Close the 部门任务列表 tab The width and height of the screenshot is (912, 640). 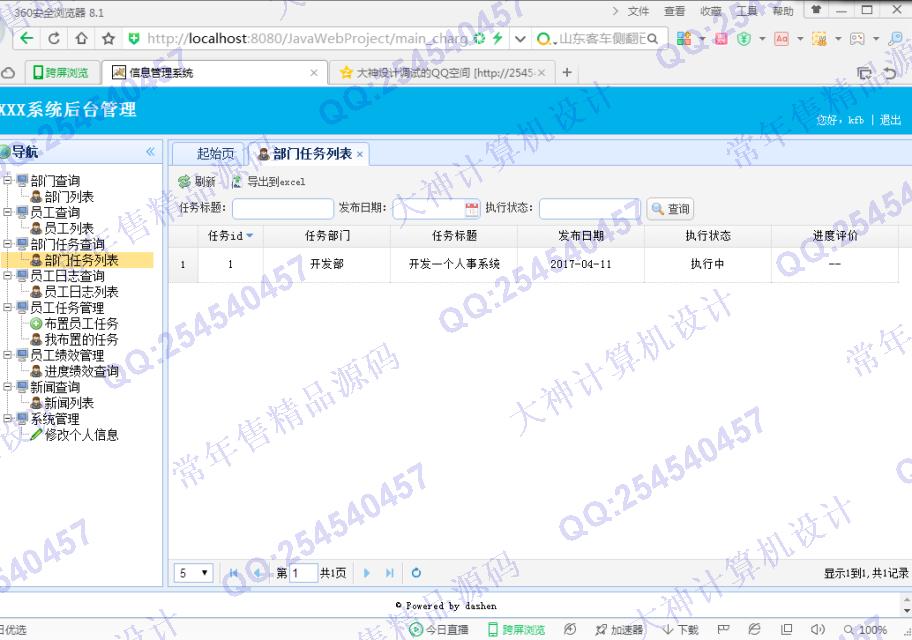coord(360,154)
